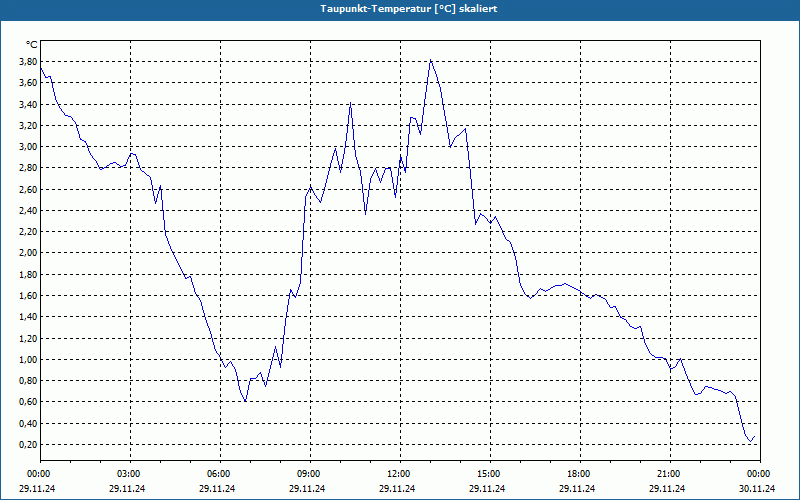Click the "3,20" y-axis value

[x=29, y=126]
